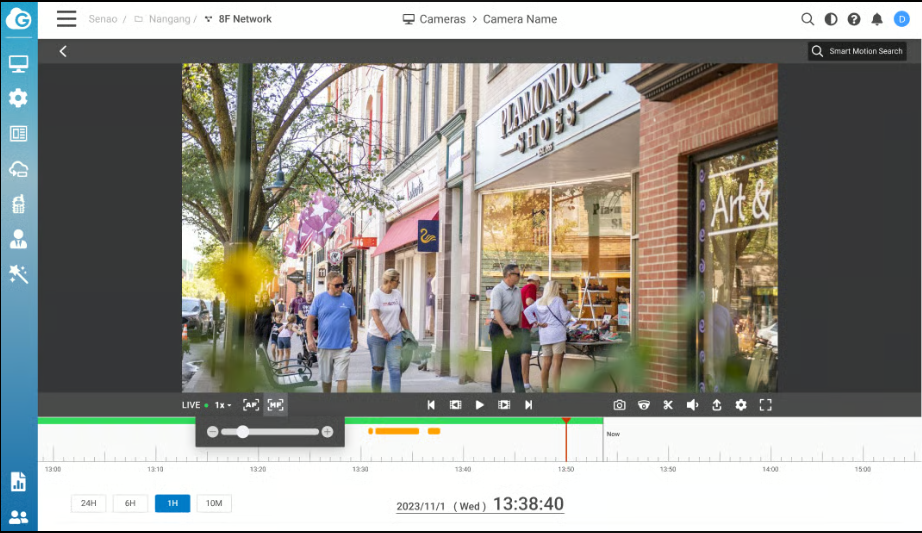Click the scissors clip tool

(x=668, y=405)
